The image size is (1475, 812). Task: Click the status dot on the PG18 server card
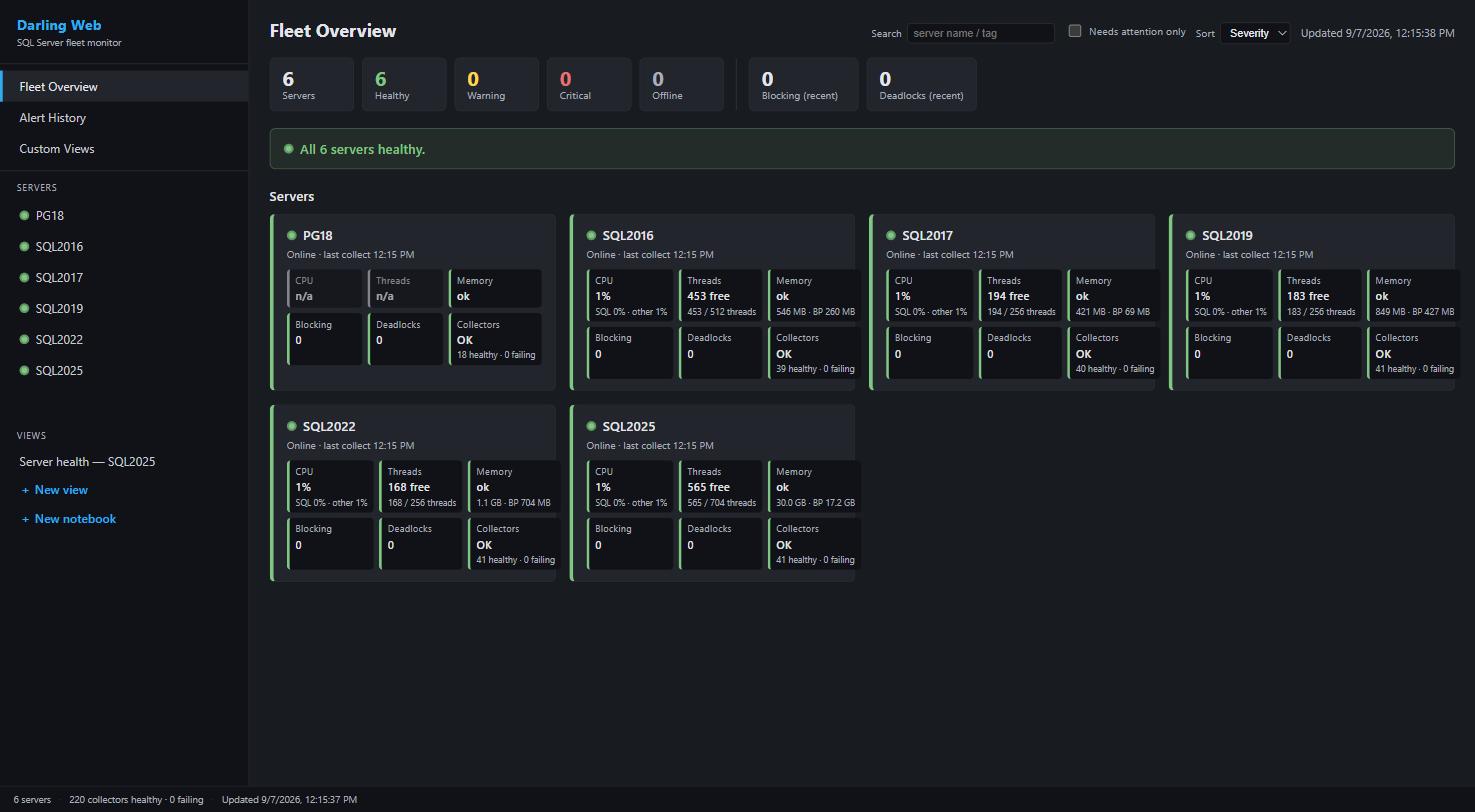(x=292, y=235)
